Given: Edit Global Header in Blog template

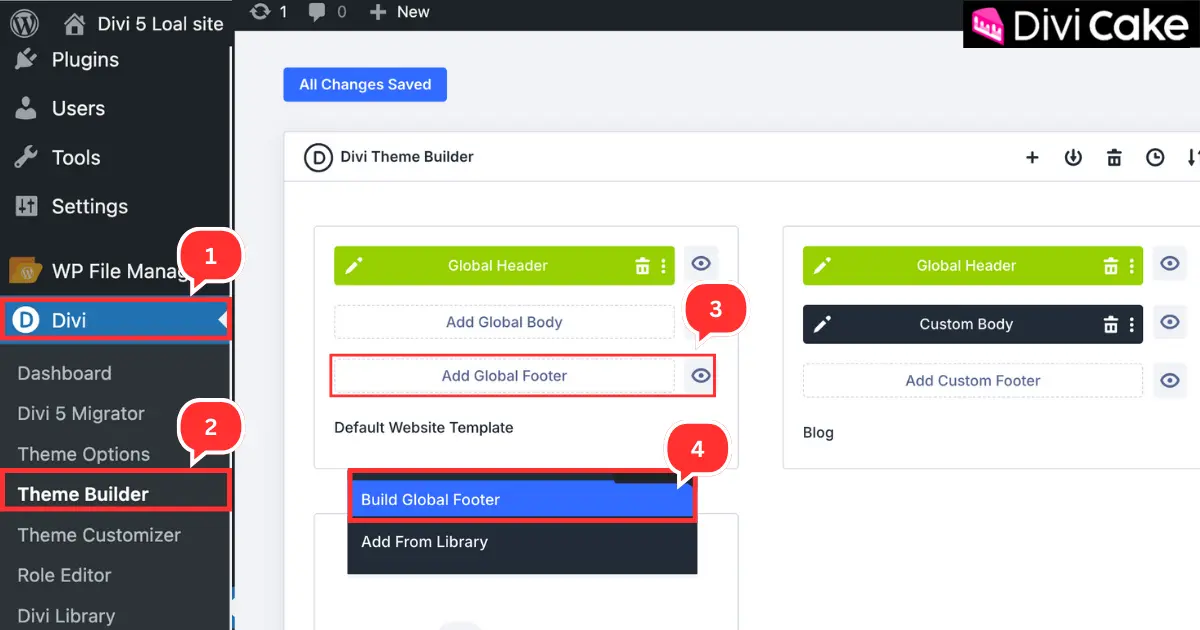Looking at the screenshot, I should [x=822, y=266].
